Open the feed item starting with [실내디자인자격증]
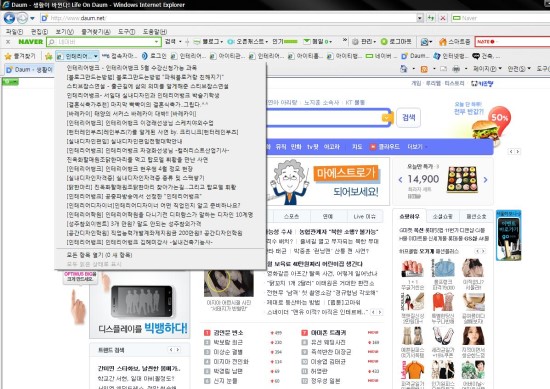550x389 pixels. pos(135,178)
